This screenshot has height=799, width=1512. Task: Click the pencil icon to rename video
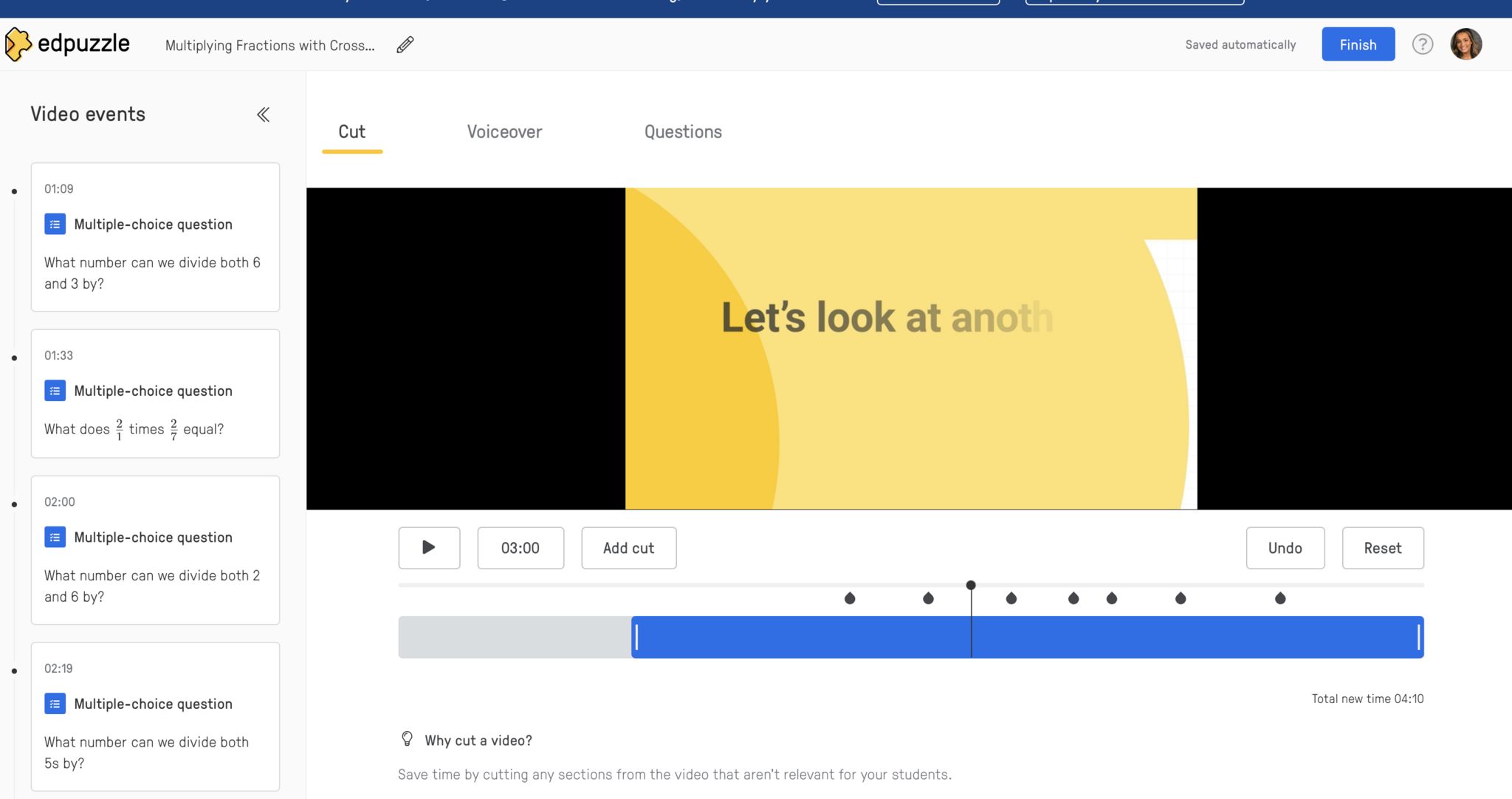click(x=405, y=45)
